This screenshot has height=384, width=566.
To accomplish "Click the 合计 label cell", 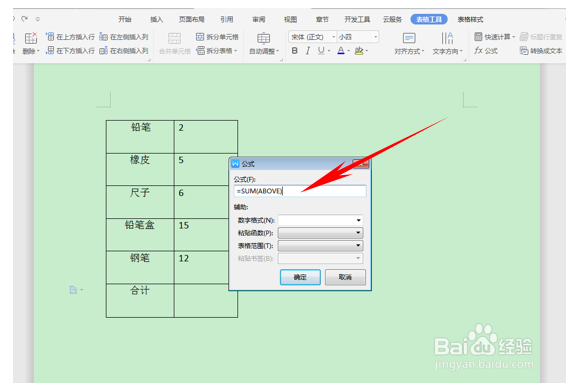I will coord(140,301).
